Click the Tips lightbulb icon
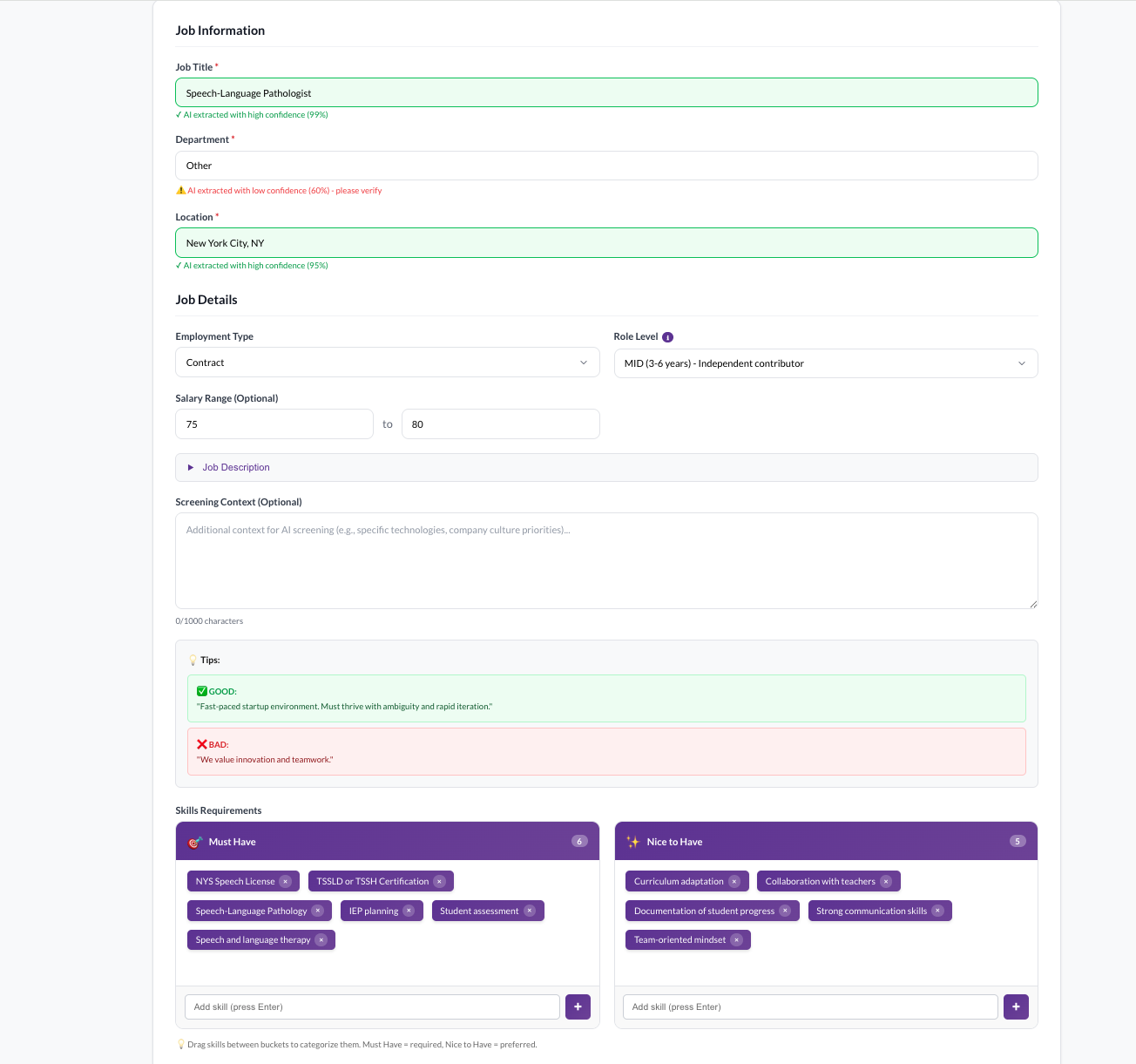Image resolution: width=1136 pixels, height=1064 pixels. (193, 661)
